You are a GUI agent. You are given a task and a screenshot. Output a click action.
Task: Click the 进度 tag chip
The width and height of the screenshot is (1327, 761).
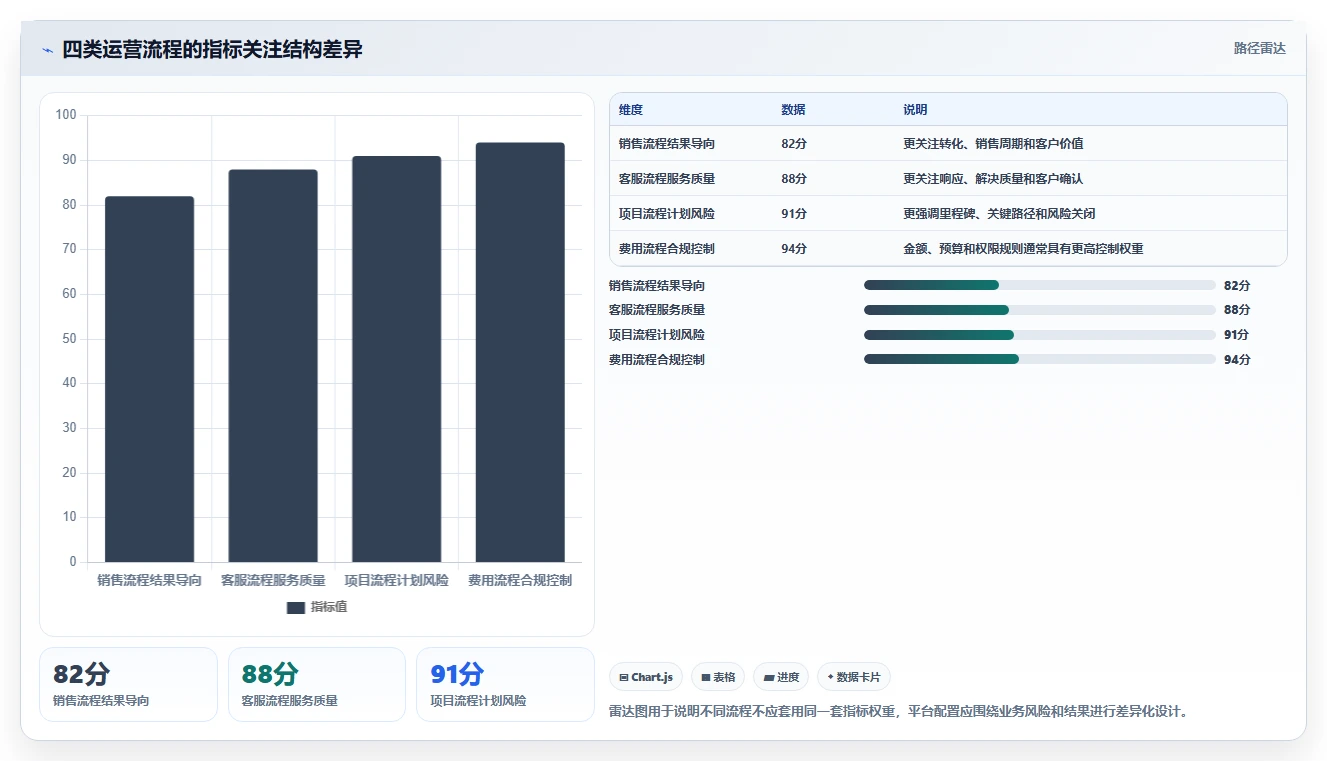(781, 677)
